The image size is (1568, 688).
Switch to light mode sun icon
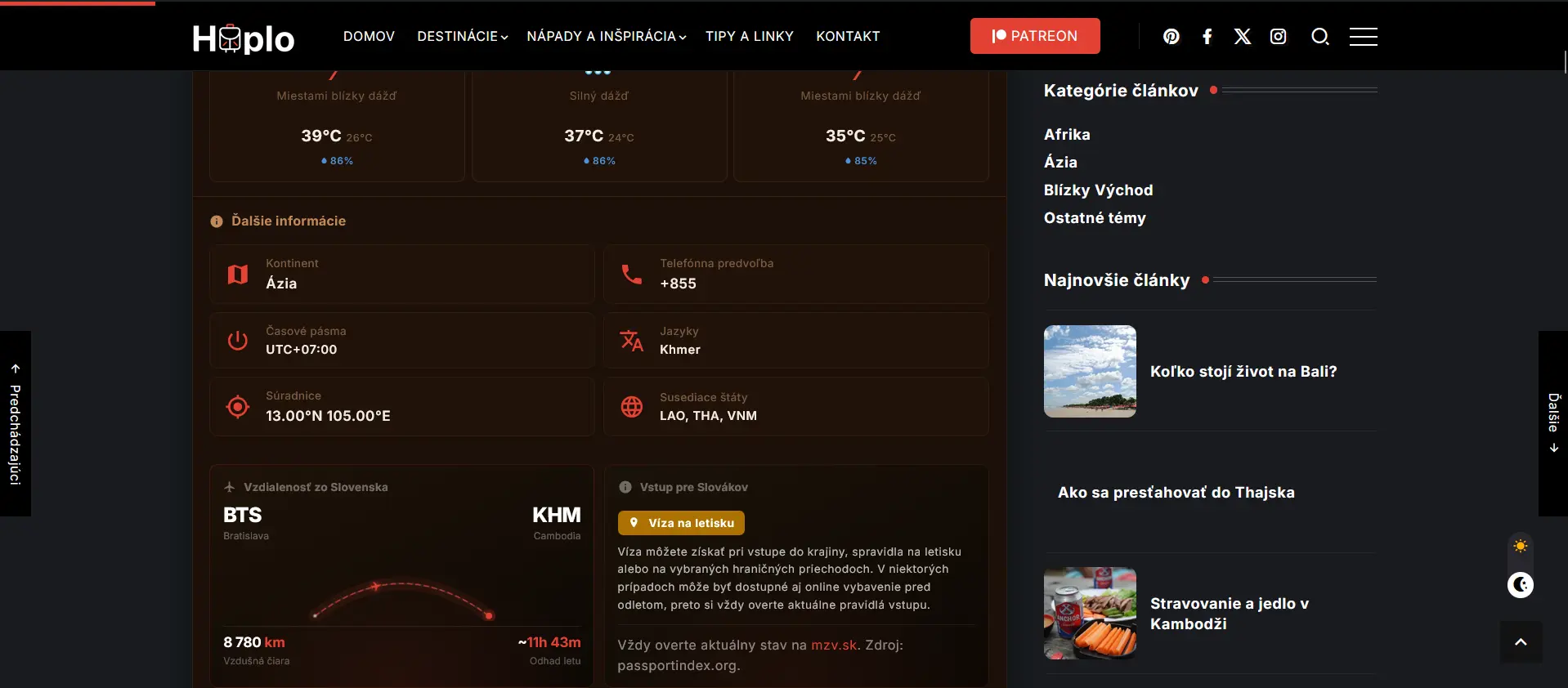(x=1521, y=546)
